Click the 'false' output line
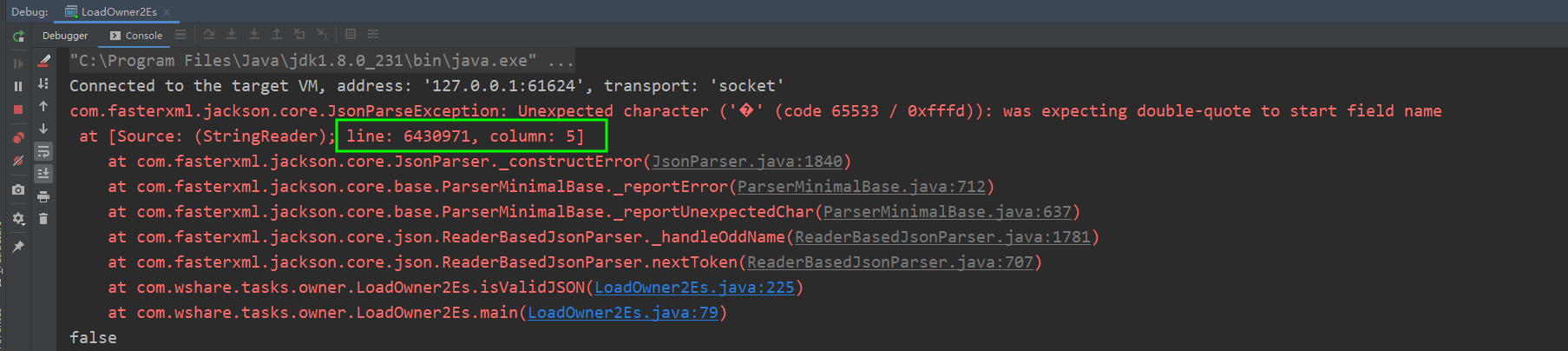 [x=93, y=338]
